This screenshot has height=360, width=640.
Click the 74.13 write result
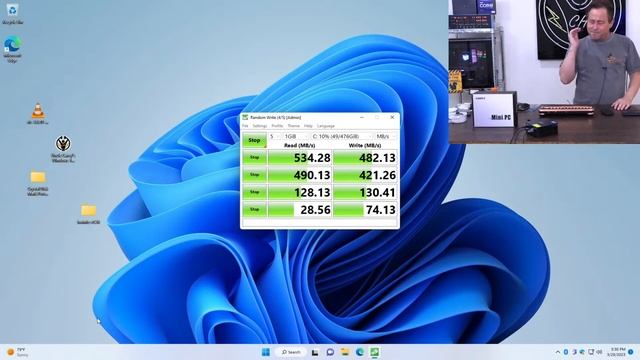point(365,209)
